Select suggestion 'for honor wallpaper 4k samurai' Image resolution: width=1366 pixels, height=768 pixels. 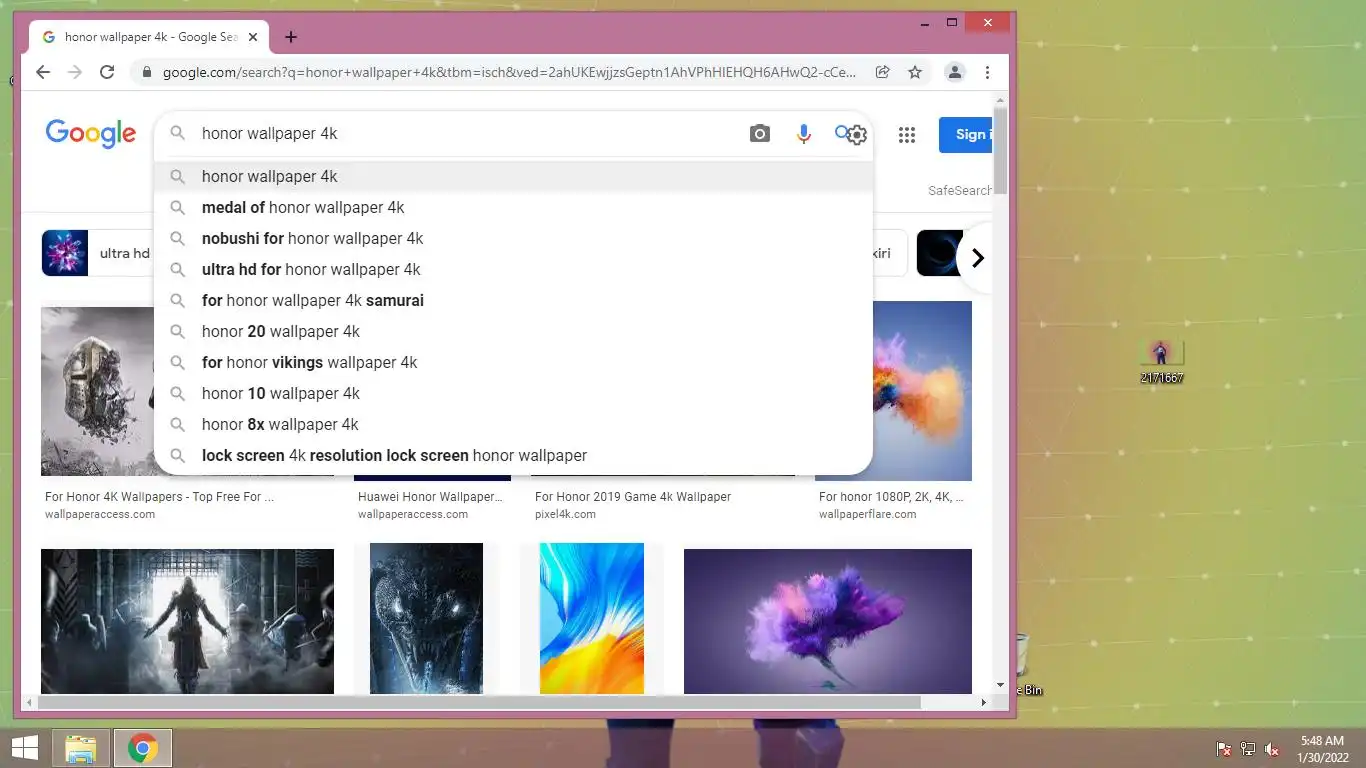(x=513, y=300)
